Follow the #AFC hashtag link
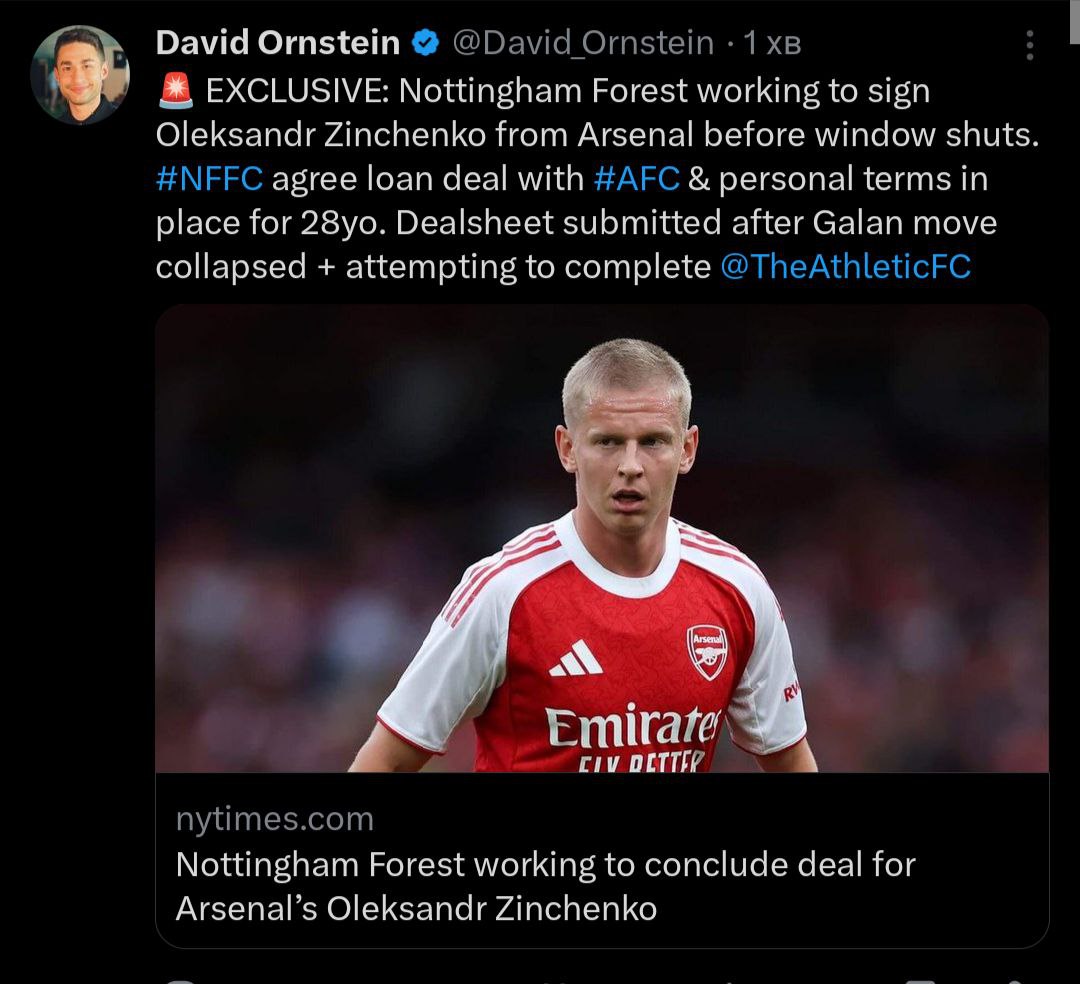This screenshot has width=1080, height=984. click(x=636, y=179)
